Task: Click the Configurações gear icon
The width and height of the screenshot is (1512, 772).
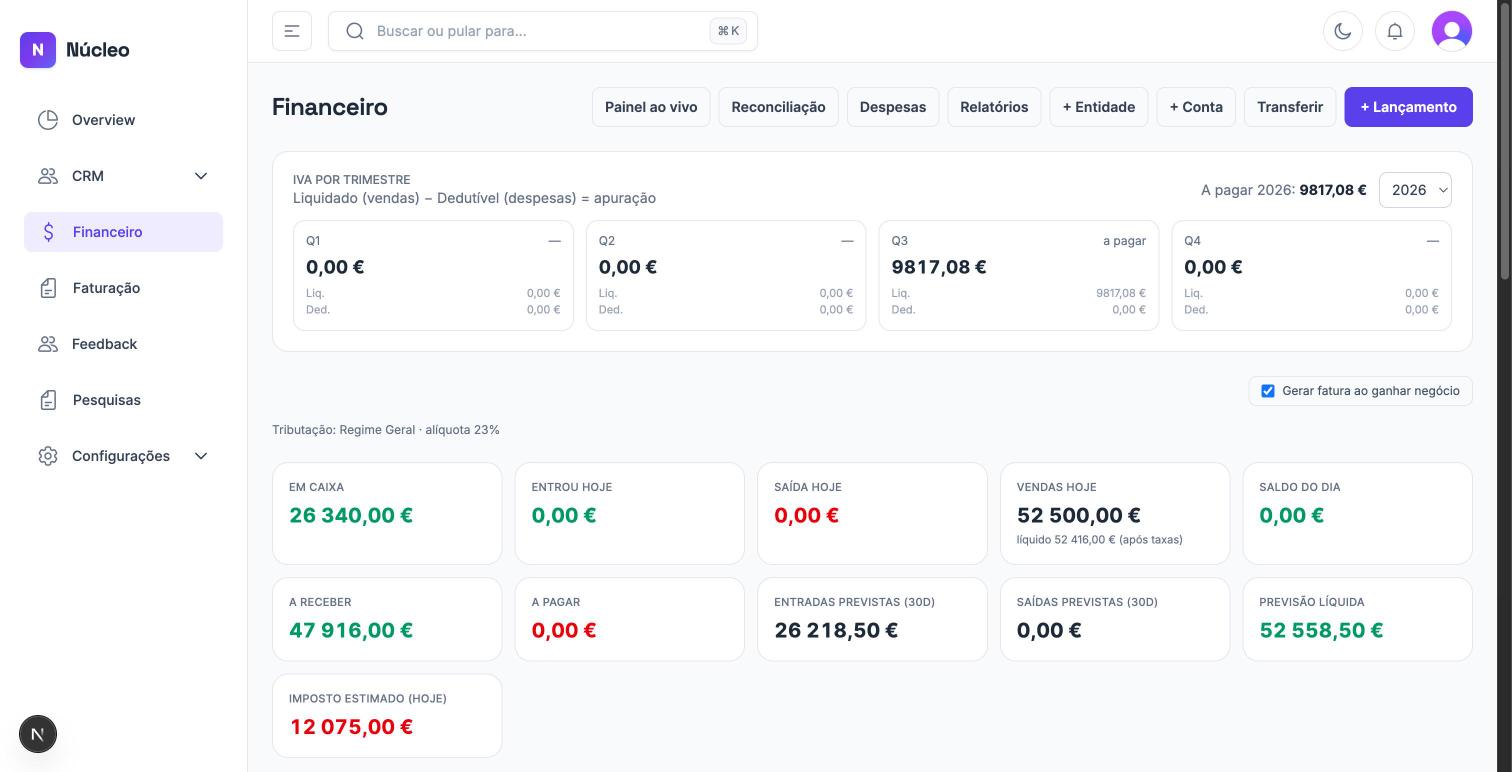Action: tap(48, 456)
